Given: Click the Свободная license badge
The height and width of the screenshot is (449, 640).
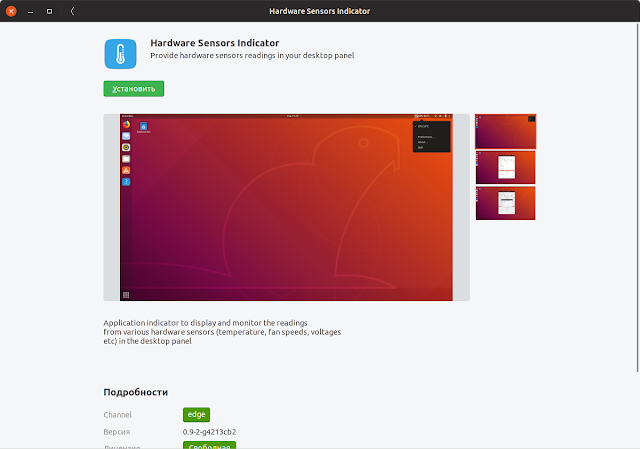Looking at the screenshot, I should tap(209, 445).
